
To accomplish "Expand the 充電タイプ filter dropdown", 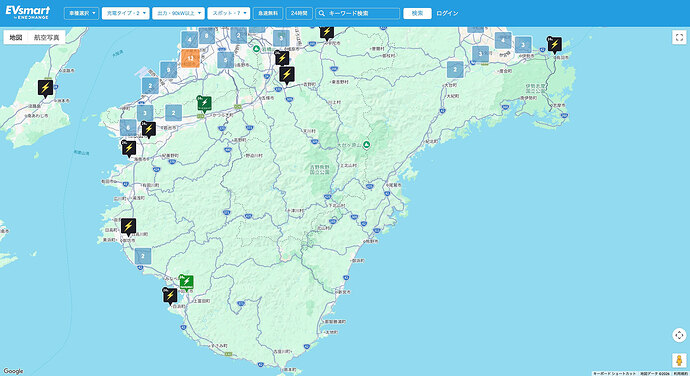I will [126, 13].
